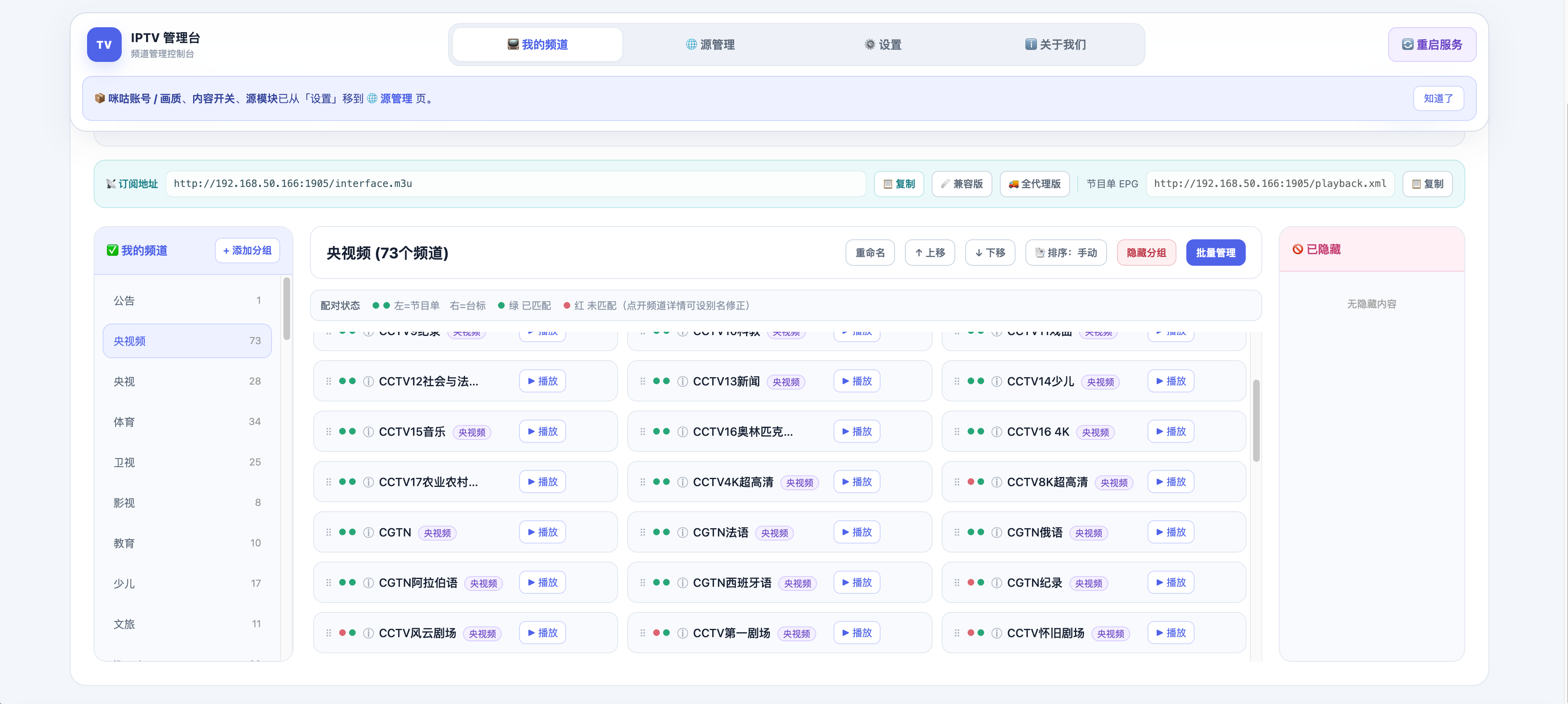Play the CGTN channel

[542, 532]
